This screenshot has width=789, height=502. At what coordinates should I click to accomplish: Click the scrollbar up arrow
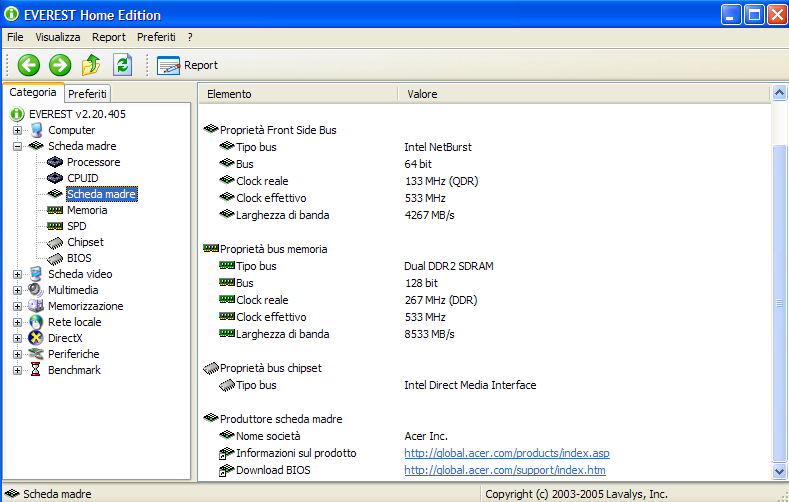tap(779, 93)
